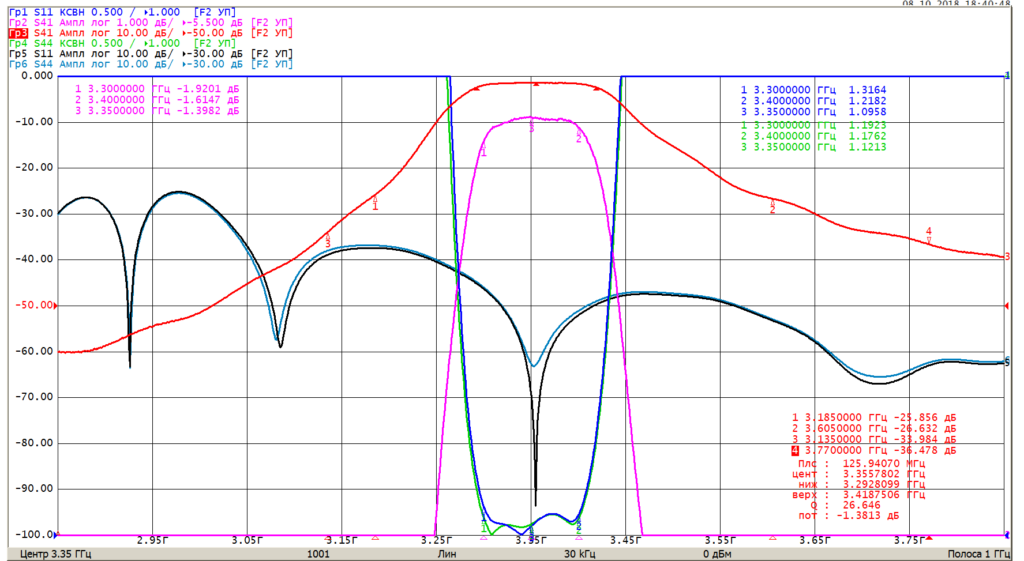
Task: Click red marker 2 near 3.6 GHz on trace
Action: click(773, 206)
